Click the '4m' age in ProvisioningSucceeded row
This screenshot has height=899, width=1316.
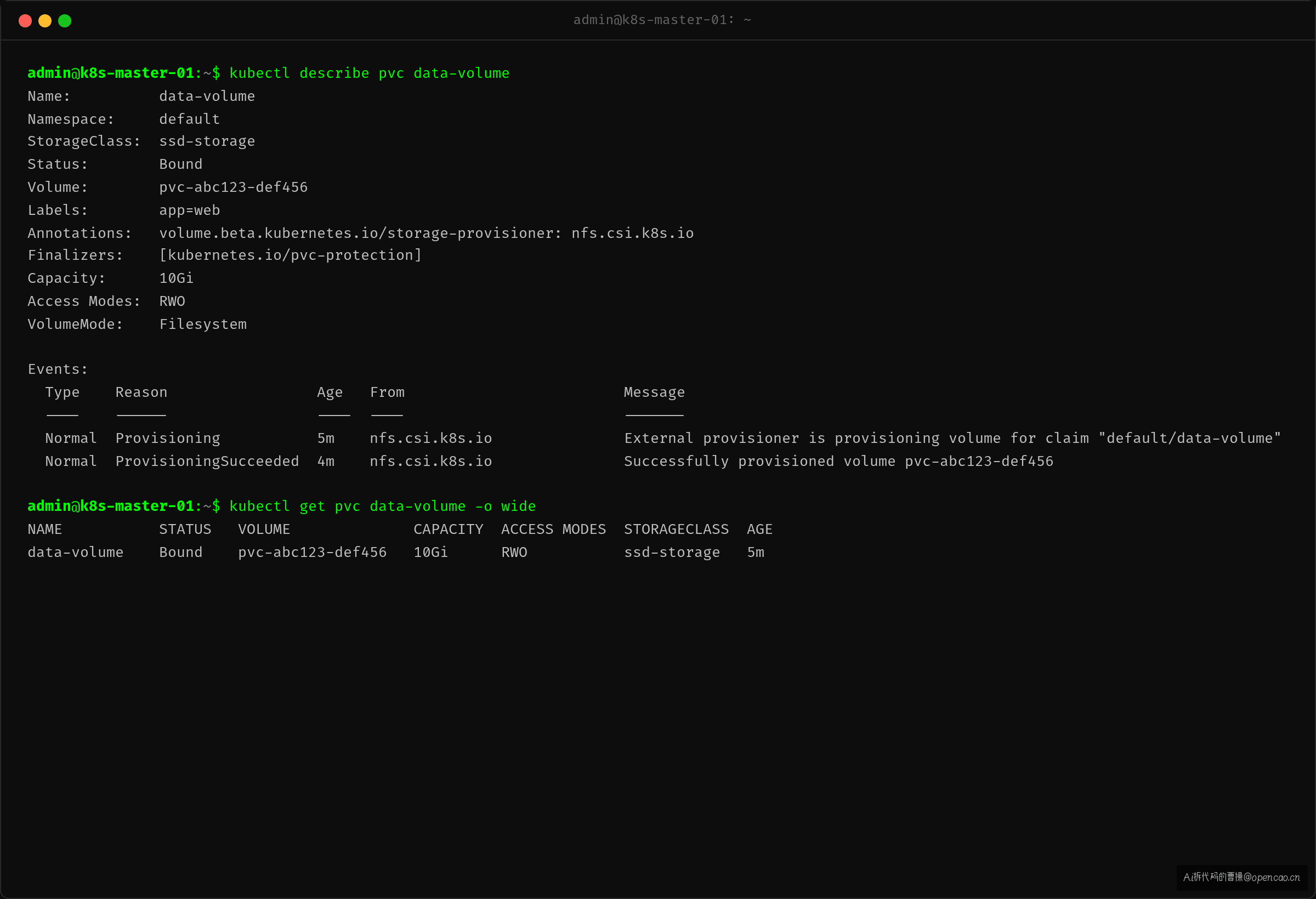[326, 462]
